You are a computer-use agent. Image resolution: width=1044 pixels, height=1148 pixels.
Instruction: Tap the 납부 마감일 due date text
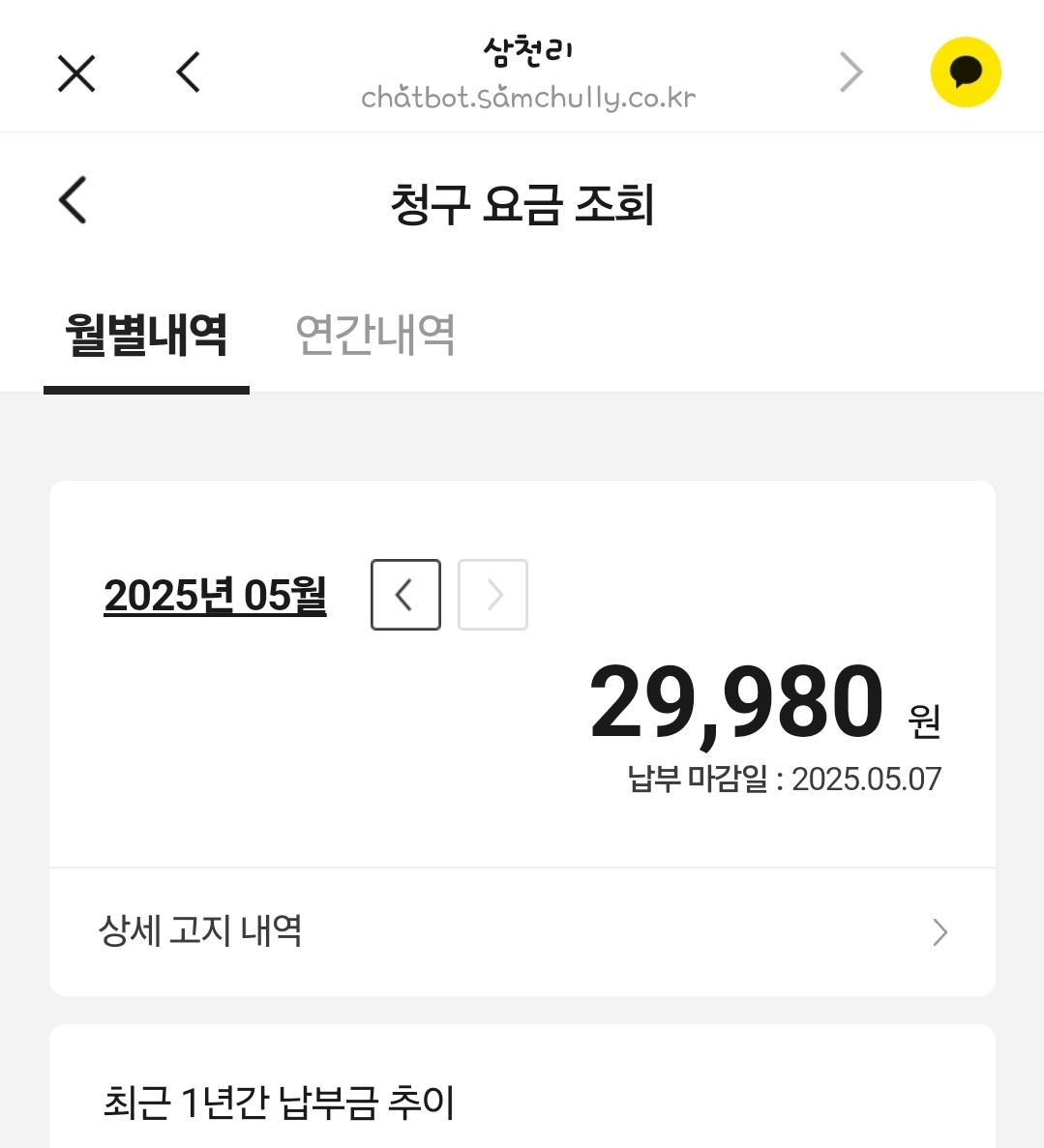click(x=784, y=779)
